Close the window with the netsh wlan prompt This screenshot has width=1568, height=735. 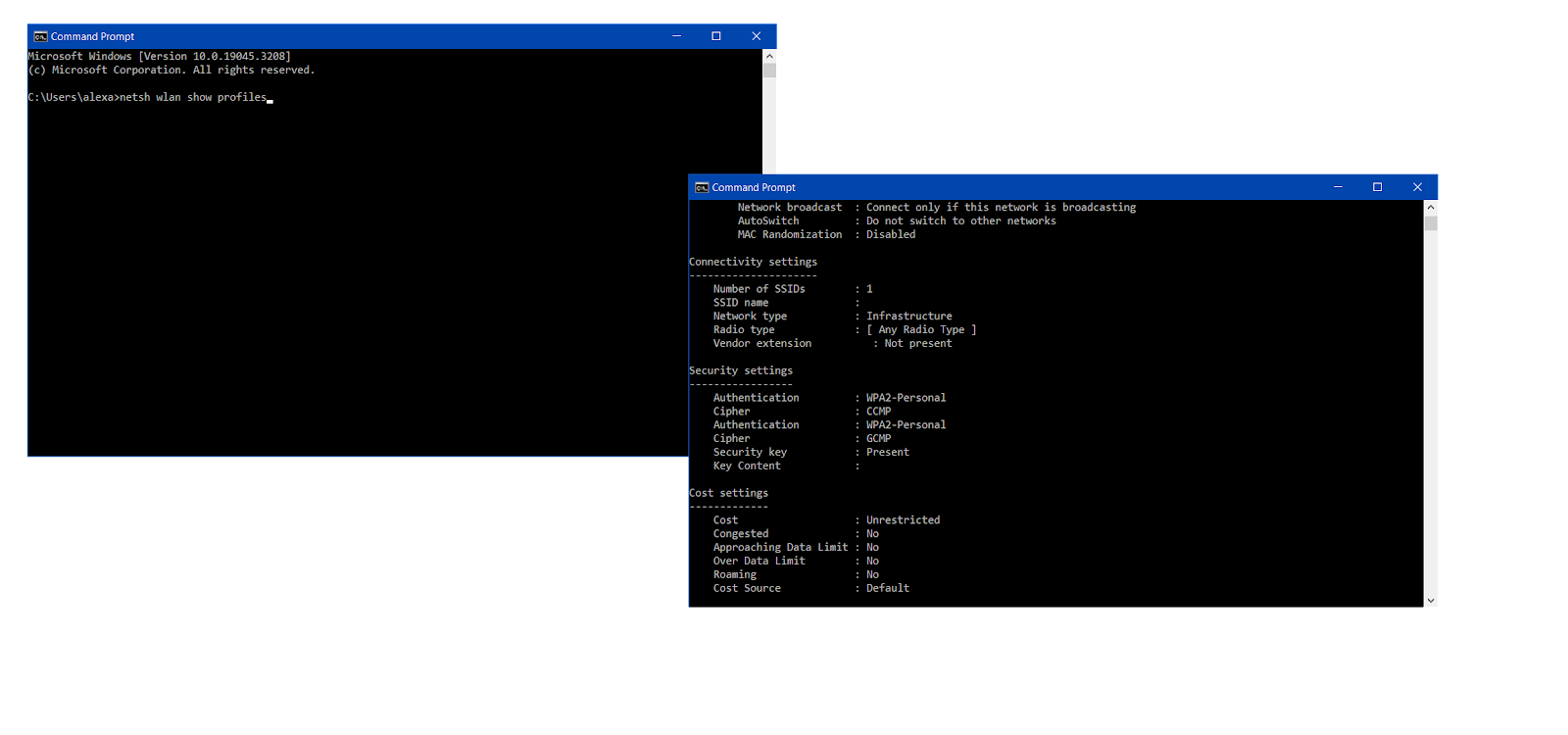pos(756,36)
